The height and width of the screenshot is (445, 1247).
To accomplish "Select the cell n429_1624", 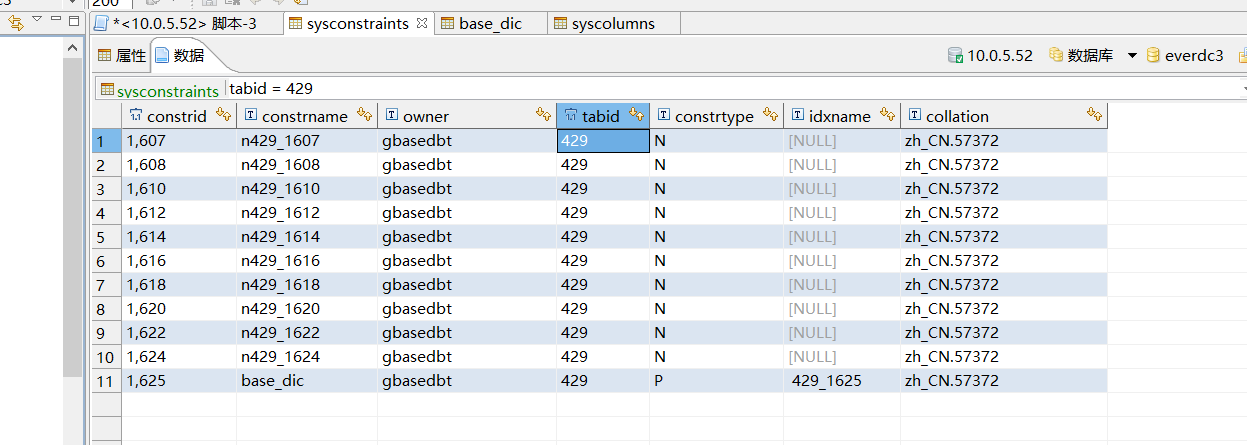I will click(x=307, y=357).
